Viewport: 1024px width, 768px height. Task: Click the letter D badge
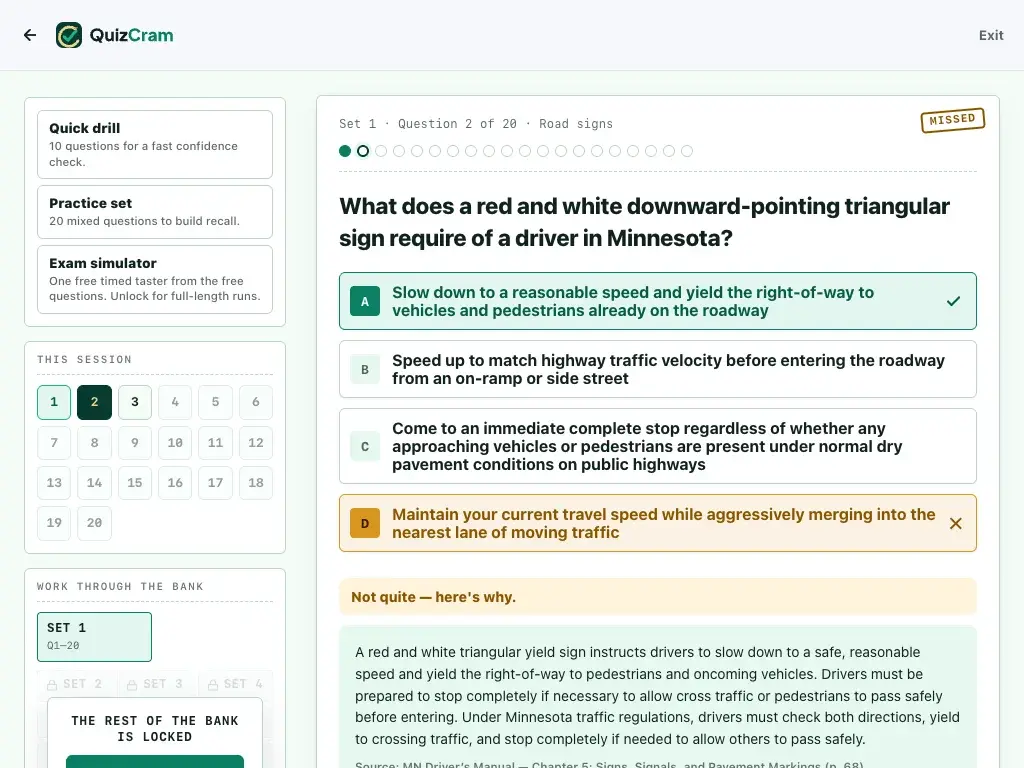click(365, 524)
